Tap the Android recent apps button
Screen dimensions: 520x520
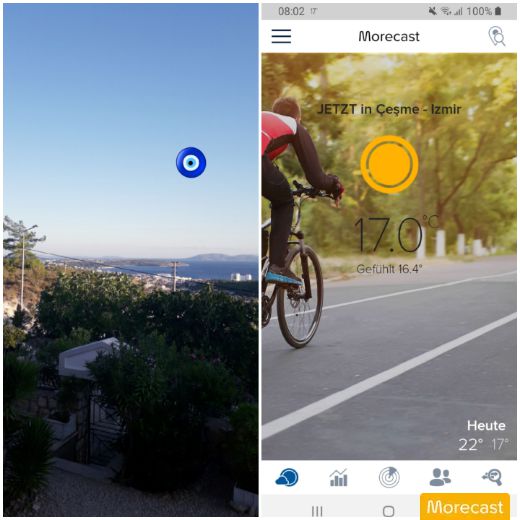tap(317, 511)
